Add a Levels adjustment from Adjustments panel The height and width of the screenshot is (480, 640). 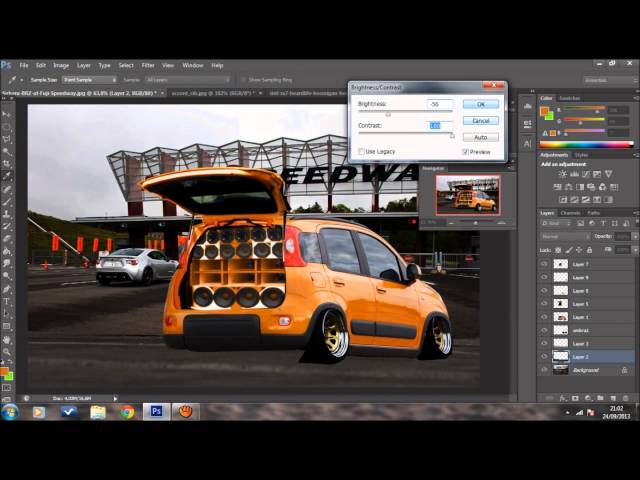click(574, 174)
